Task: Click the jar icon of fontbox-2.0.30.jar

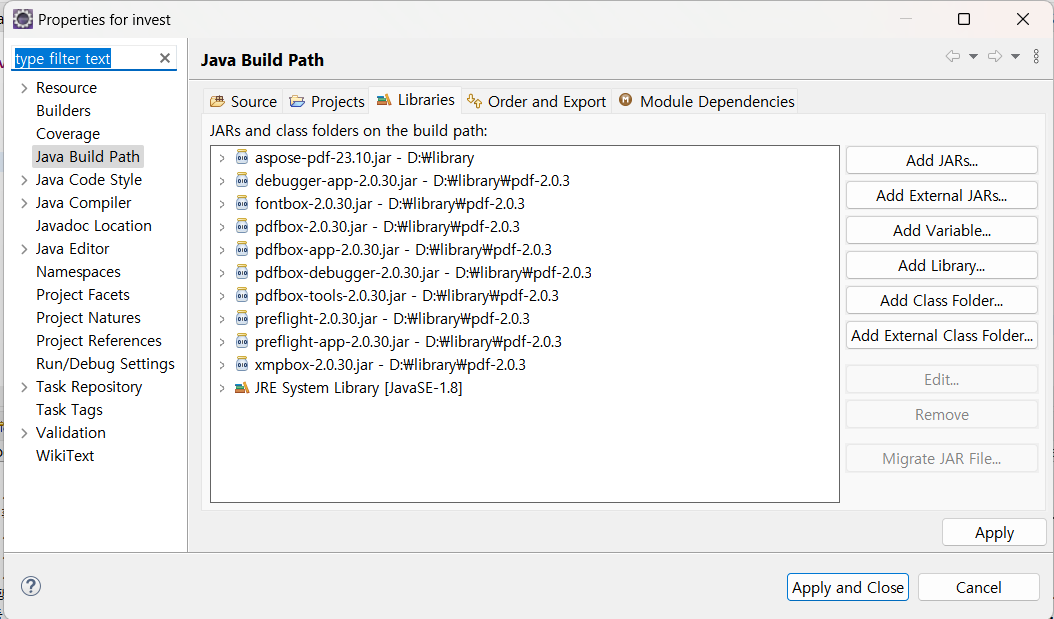Action: tap(242, 204)
